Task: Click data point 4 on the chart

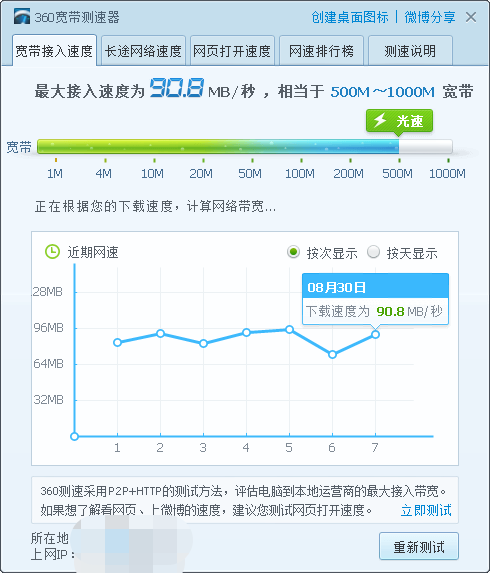Action: tap(246, 333)
